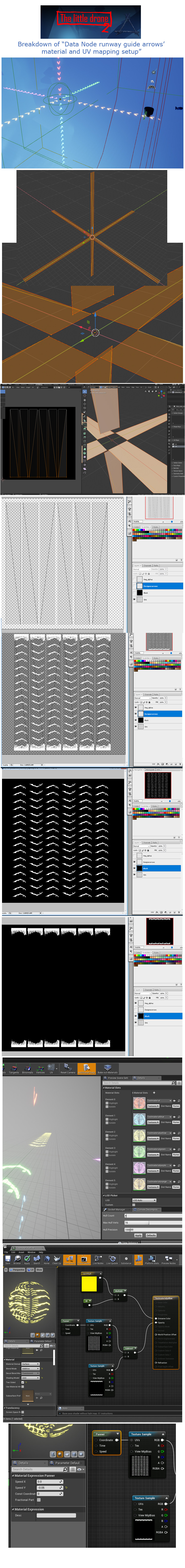Toggle the Live Update toolbar icon
Screen dimensions: 185x1568
pyautogui.click(x=113, y=1259)
